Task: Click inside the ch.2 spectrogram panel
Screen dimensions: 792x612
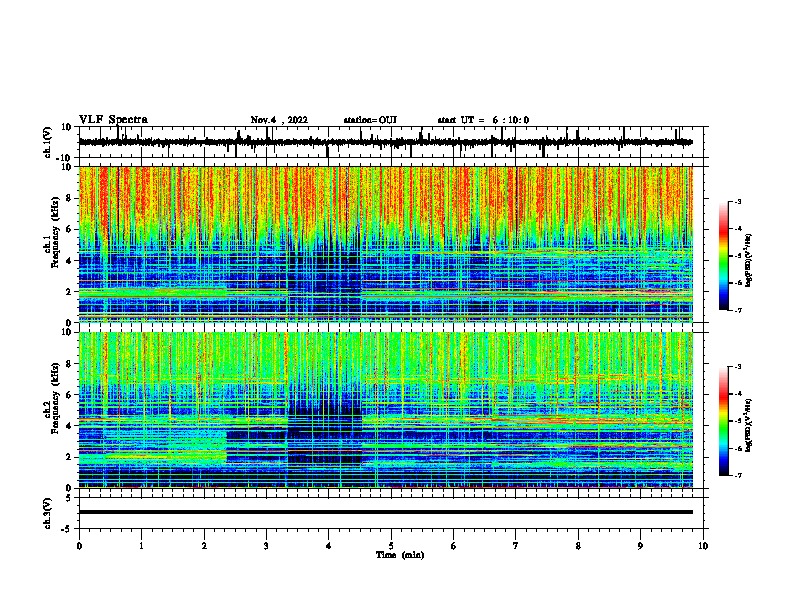Action: (386, 410)
